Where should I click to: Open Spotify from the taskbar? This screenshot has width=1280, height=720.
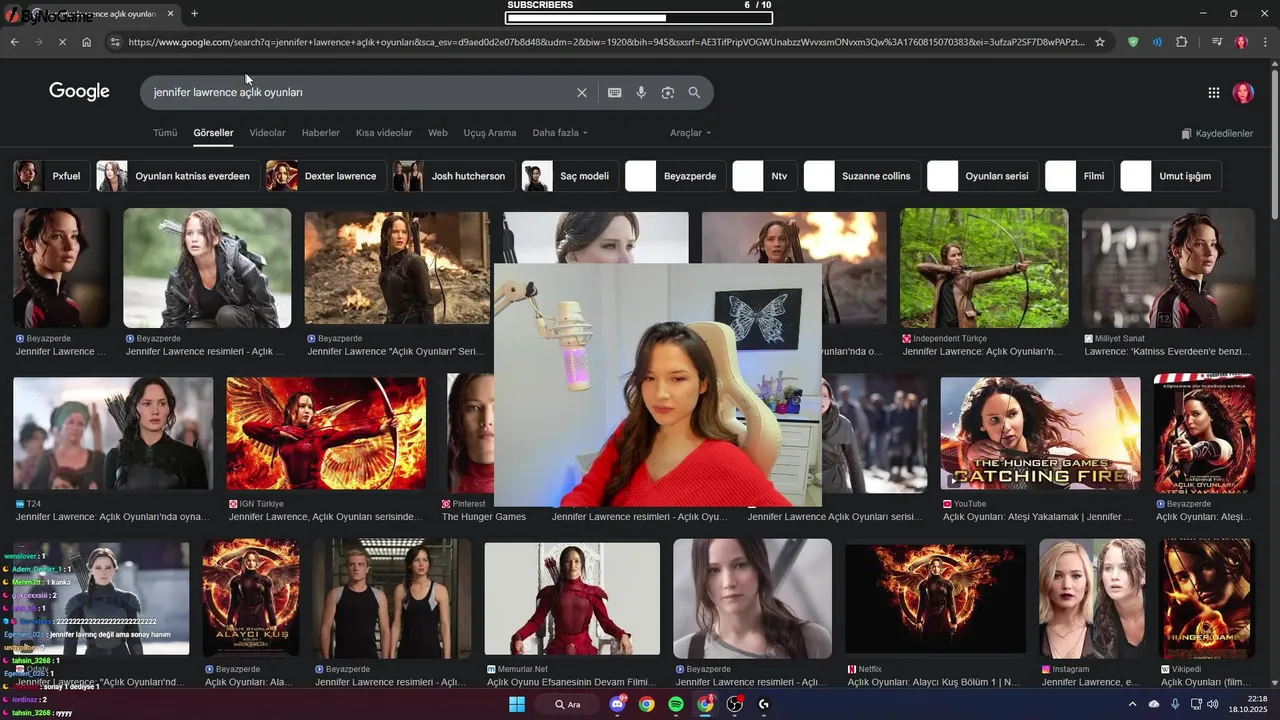pyautogui.click(x=676, y=704)
